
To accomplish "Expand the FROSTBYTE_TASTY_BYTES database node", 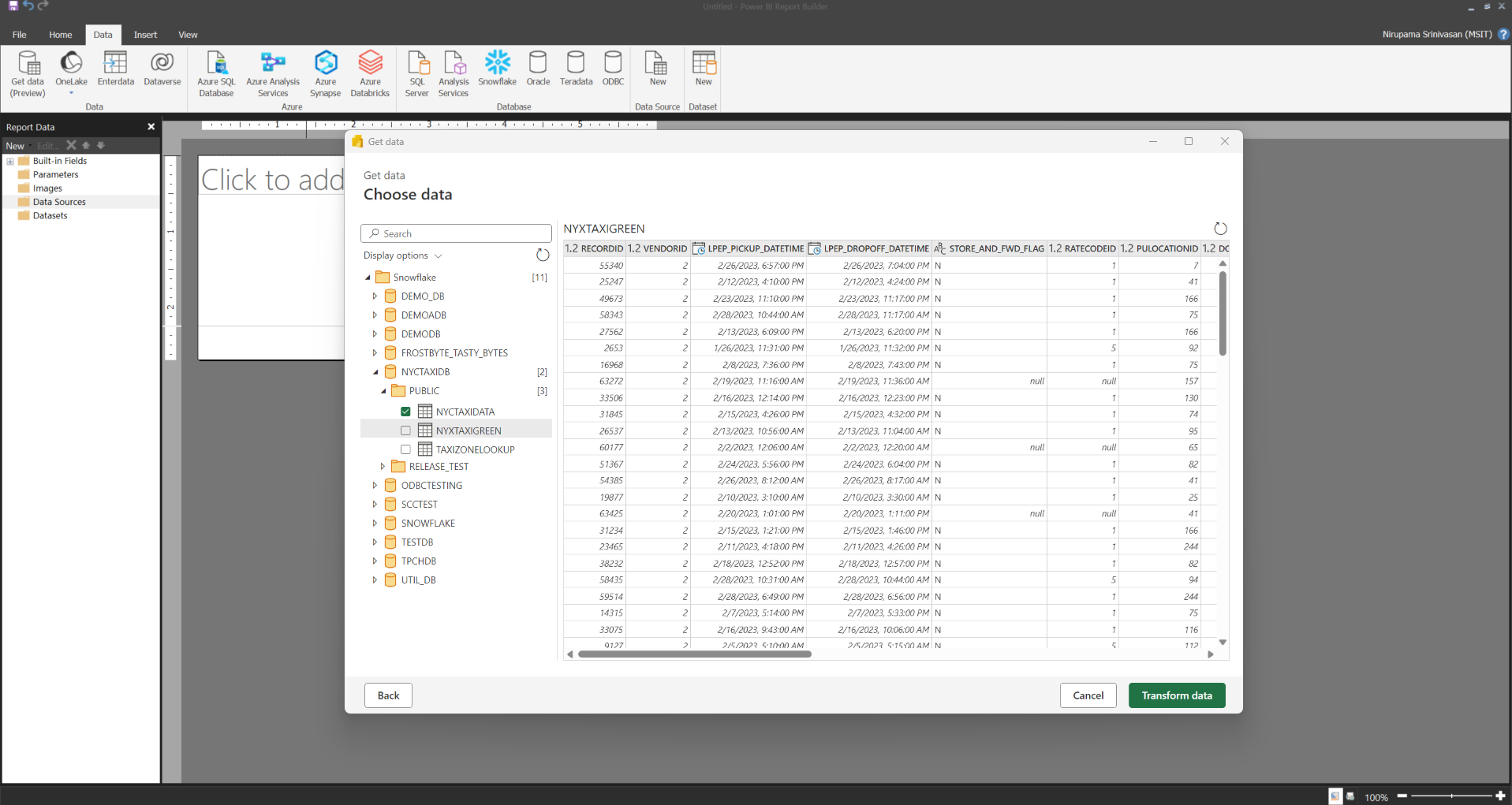I will [375, 353].
